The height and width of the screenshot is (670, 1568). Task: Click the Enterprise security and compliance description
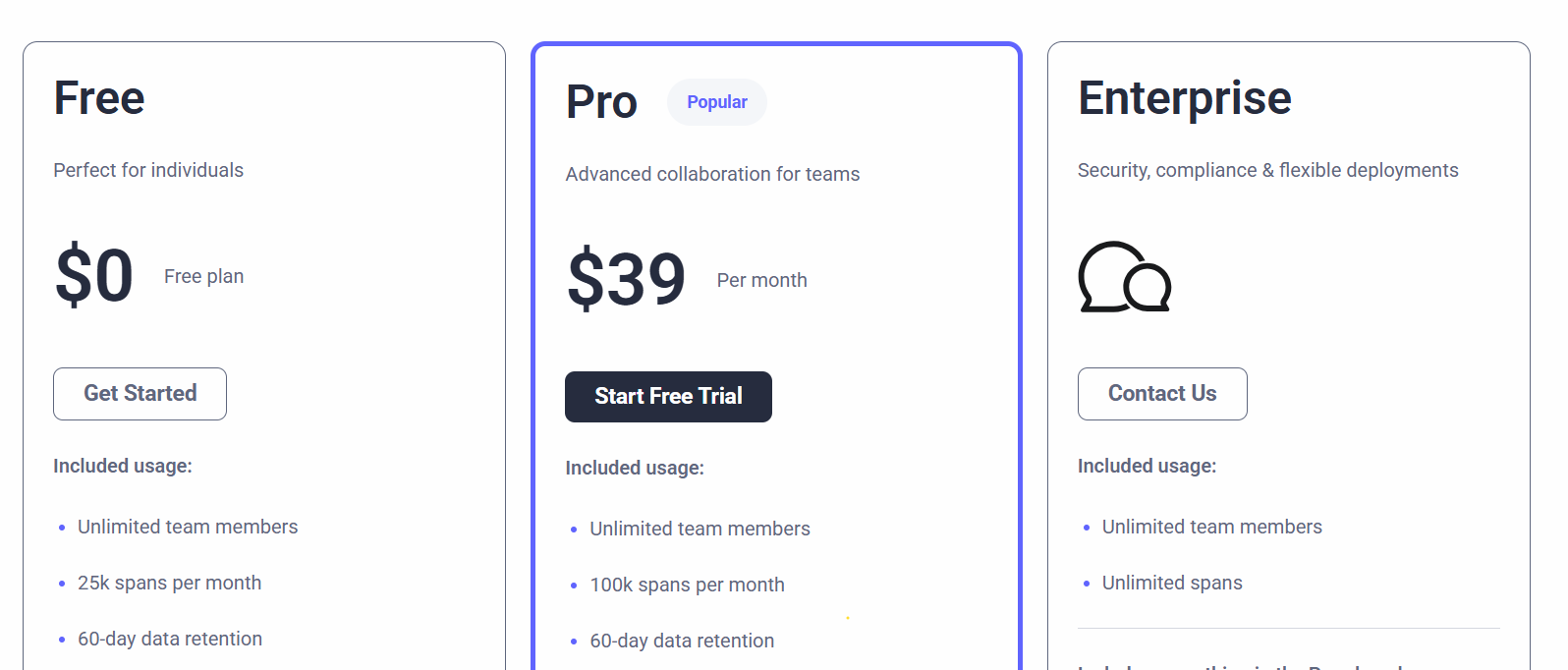tap(1267, 170)
